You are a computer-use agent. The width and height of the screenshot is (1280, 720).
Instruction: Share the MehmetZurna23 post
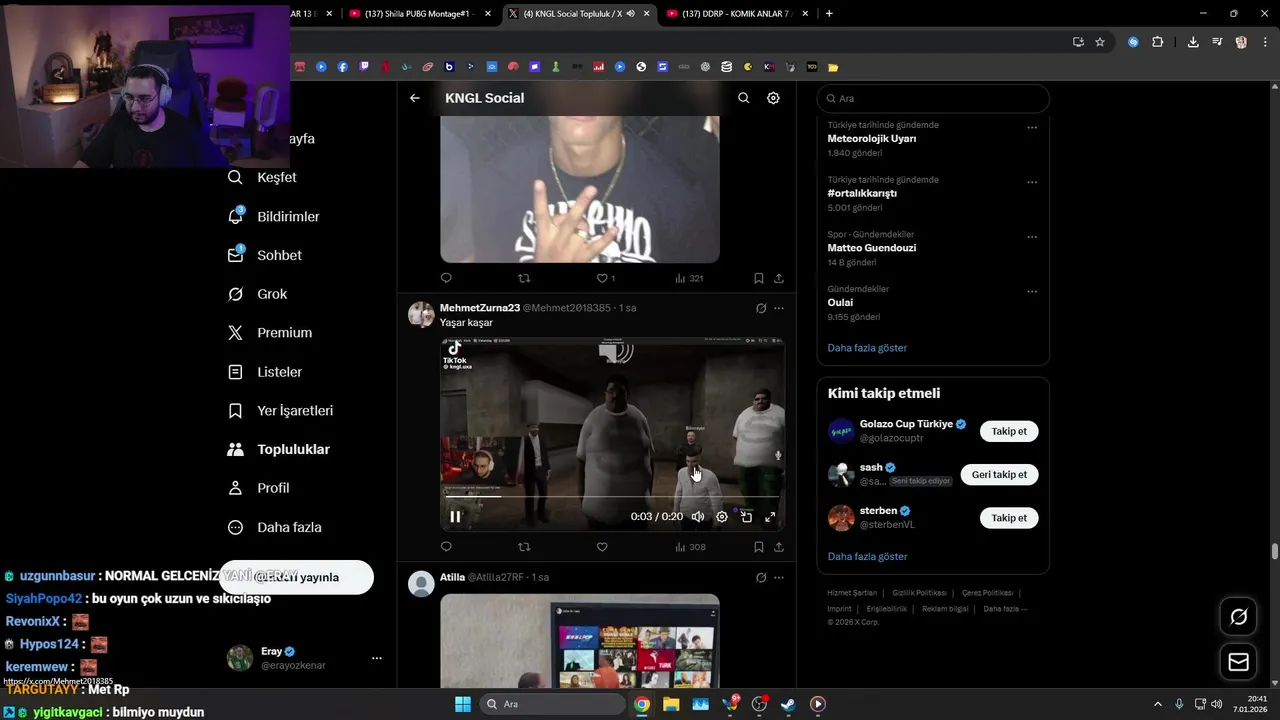pyautogui.click(x=779, y=547)
